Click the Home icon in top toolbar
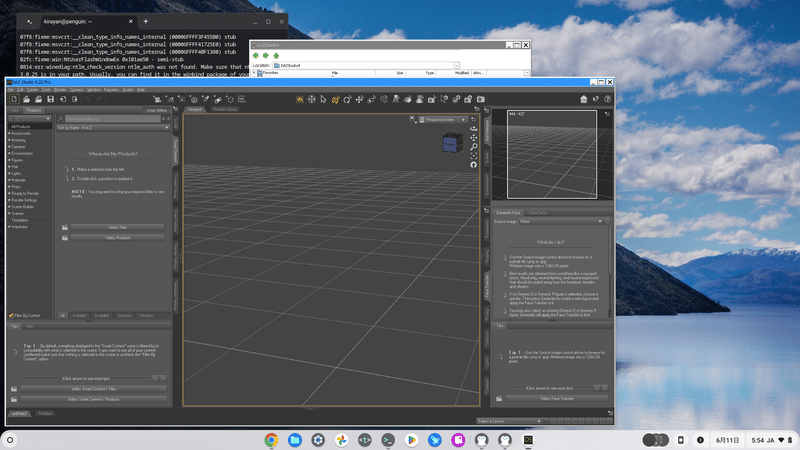This screenshot has width=800, height=450. pyautogui.click(x=584, y=99)
